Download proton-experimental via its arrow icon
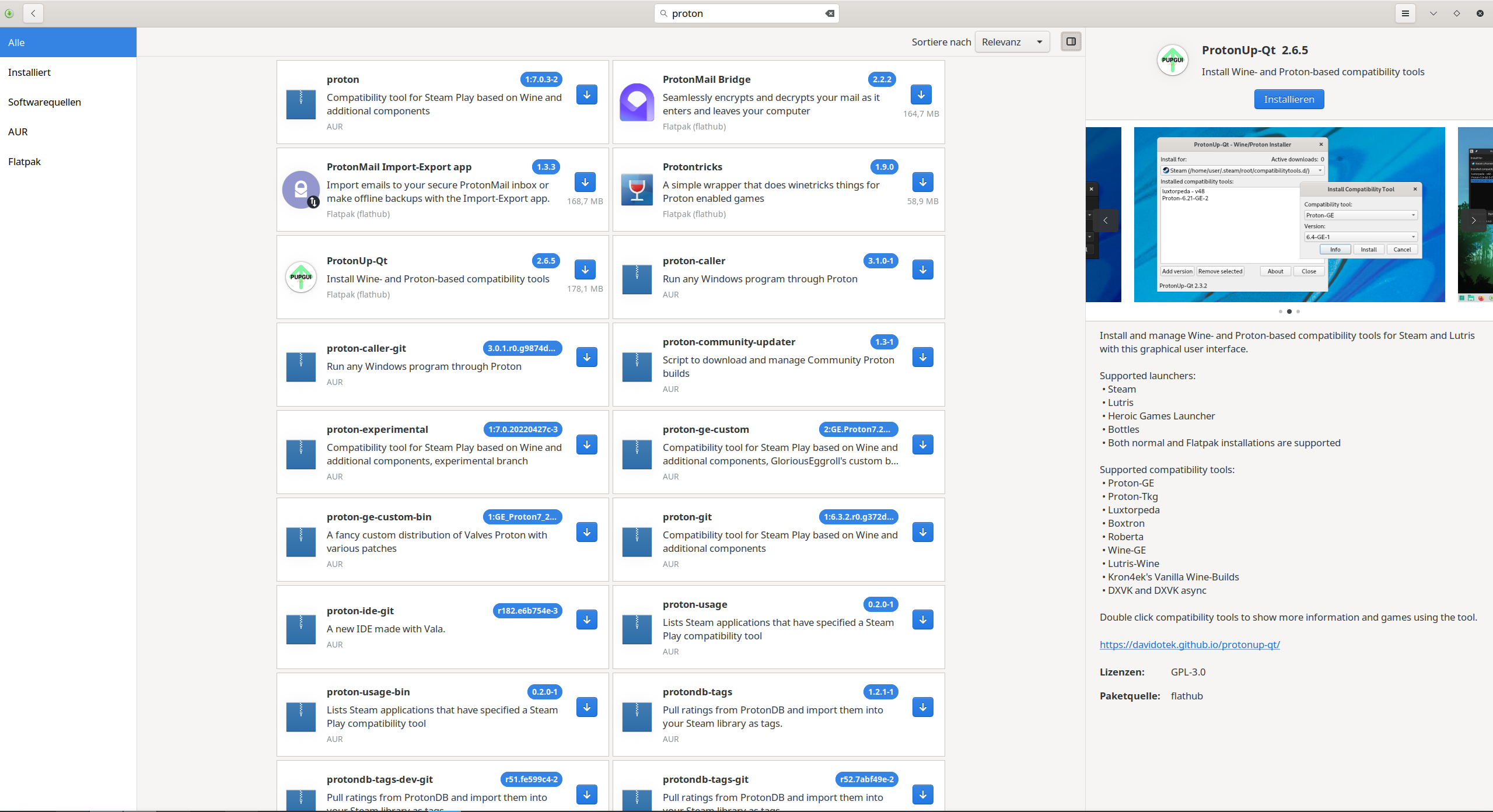The height and width of the screenshot is (812, 1493). click(586, 444)
